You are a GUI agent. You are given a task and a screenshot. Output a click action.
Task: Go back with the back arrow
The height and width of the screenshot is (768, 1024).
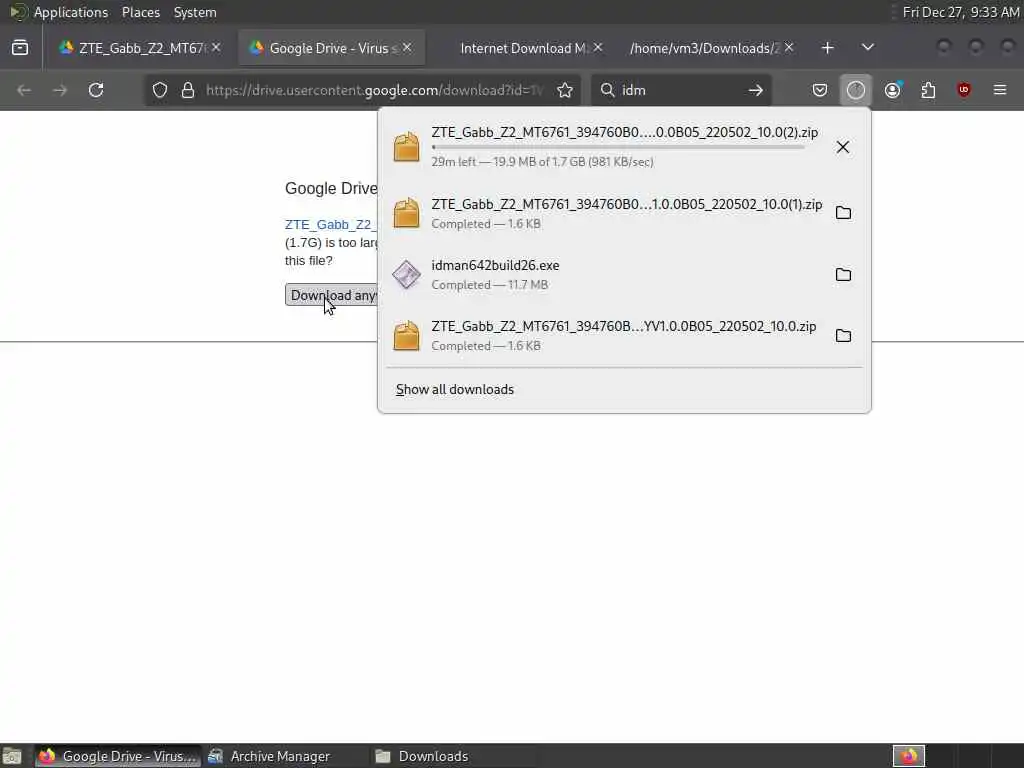(x=24, y=90)
